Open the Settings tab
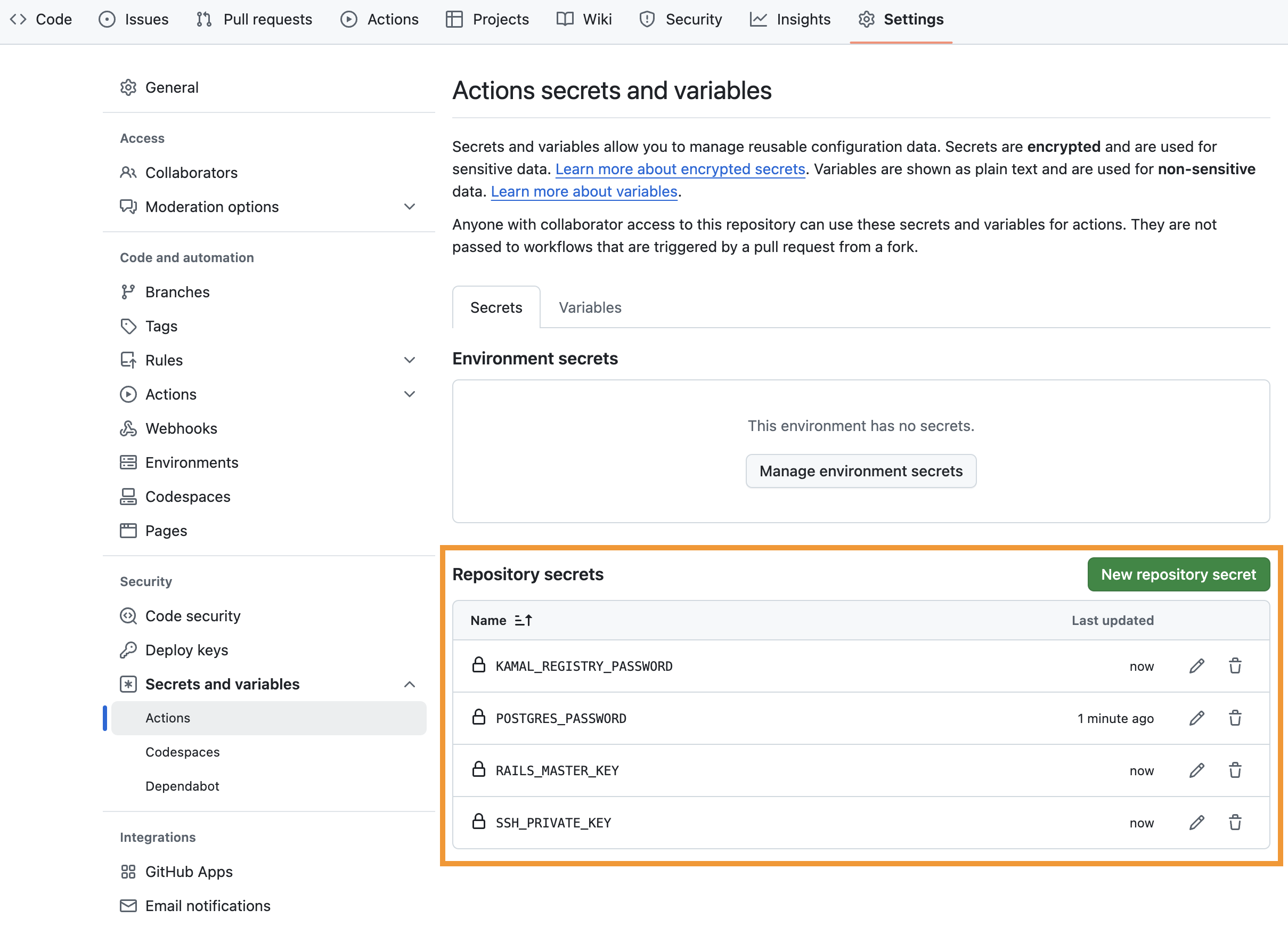Viewport: 1288px width, 926px height. click(901, 19)
